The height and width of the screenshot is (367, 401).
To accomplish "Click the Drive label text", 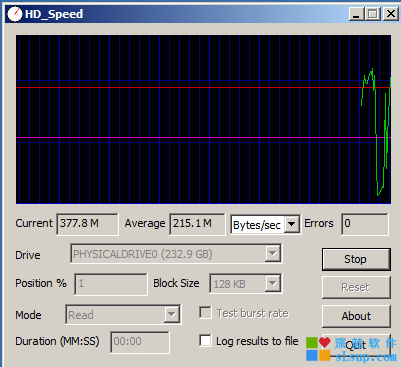I will coord(28,255).
